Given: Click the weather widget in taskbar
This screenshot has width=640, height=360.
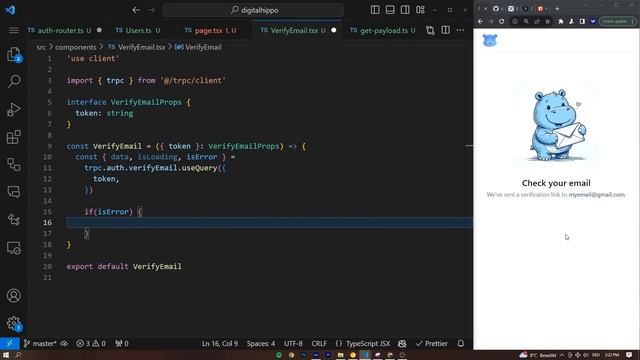Looking at the screenshot, I should pyautogui.click(x=538, y=355).
